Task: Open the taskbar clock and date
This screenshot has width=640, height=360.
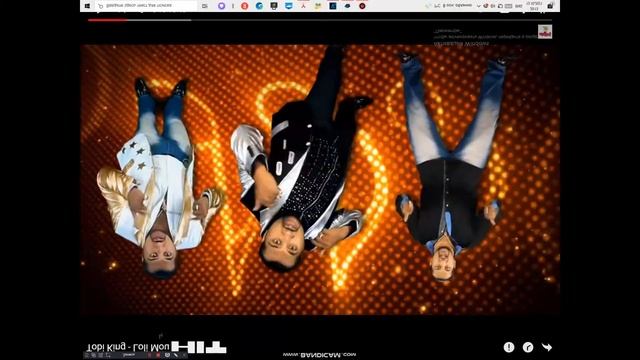Action: tap(534, 6)
